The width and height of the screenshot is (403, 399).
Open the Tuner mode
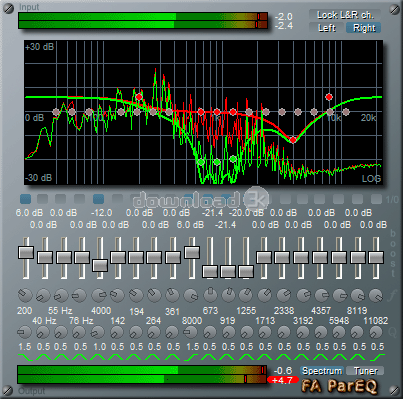[x=365, y=371]
